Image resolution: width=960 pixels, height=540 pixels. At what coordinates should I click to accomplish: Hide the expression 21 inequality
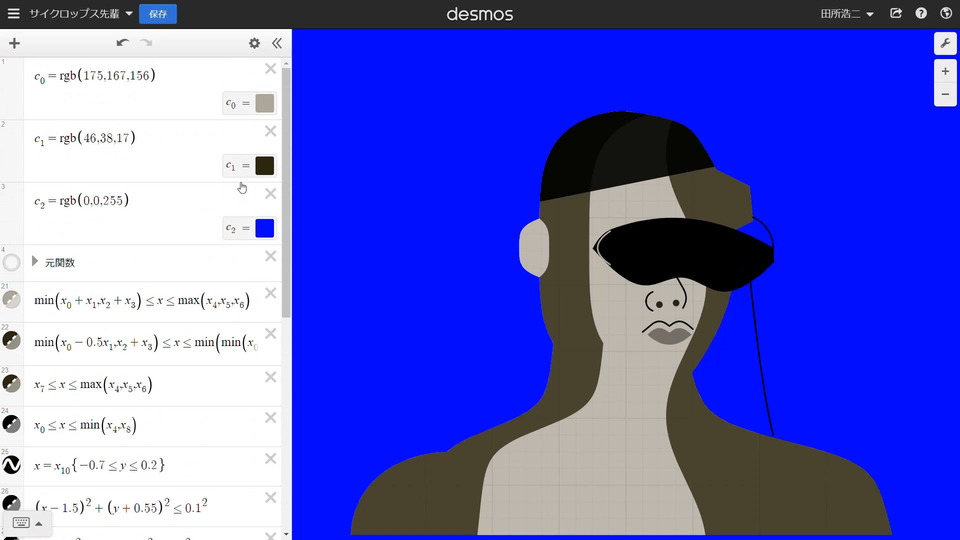click(12, 300)
